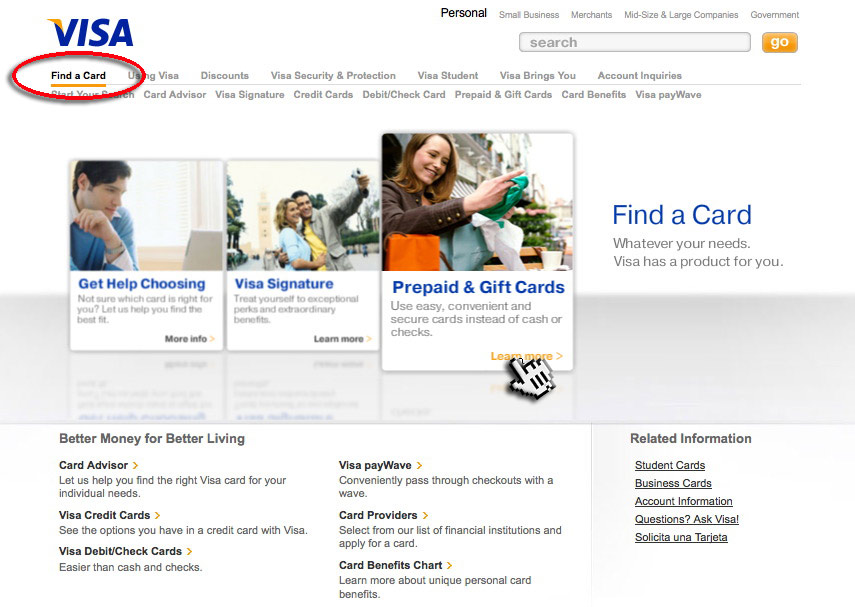The width and height of the screenshot is (855, 607).
Task: Open Questions? Ask Visa! link
Action: tap(686, 519)
